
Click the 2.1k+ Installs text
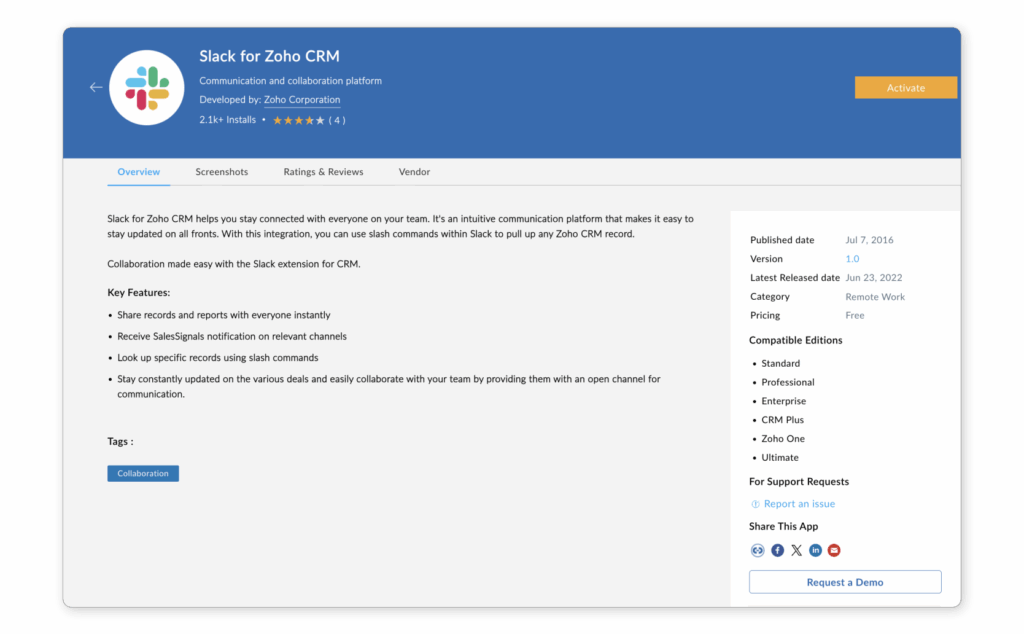227,120
